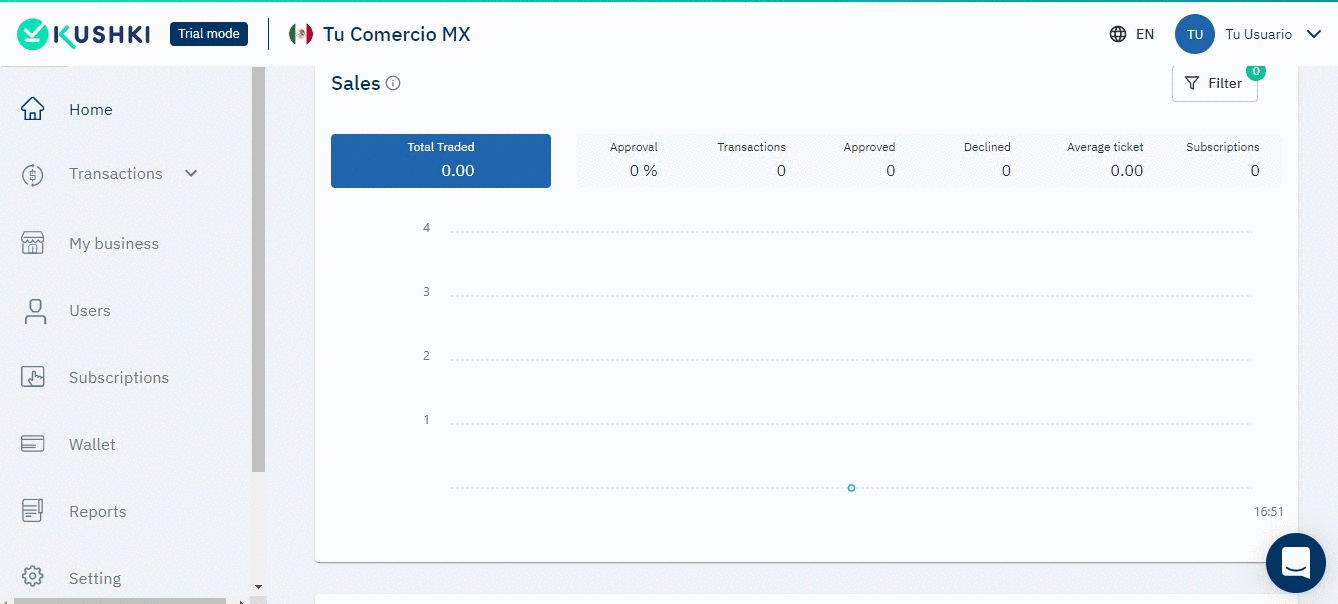Click the Users person icon
Screen dimensions: 1338x604
(x=35, y=311)
